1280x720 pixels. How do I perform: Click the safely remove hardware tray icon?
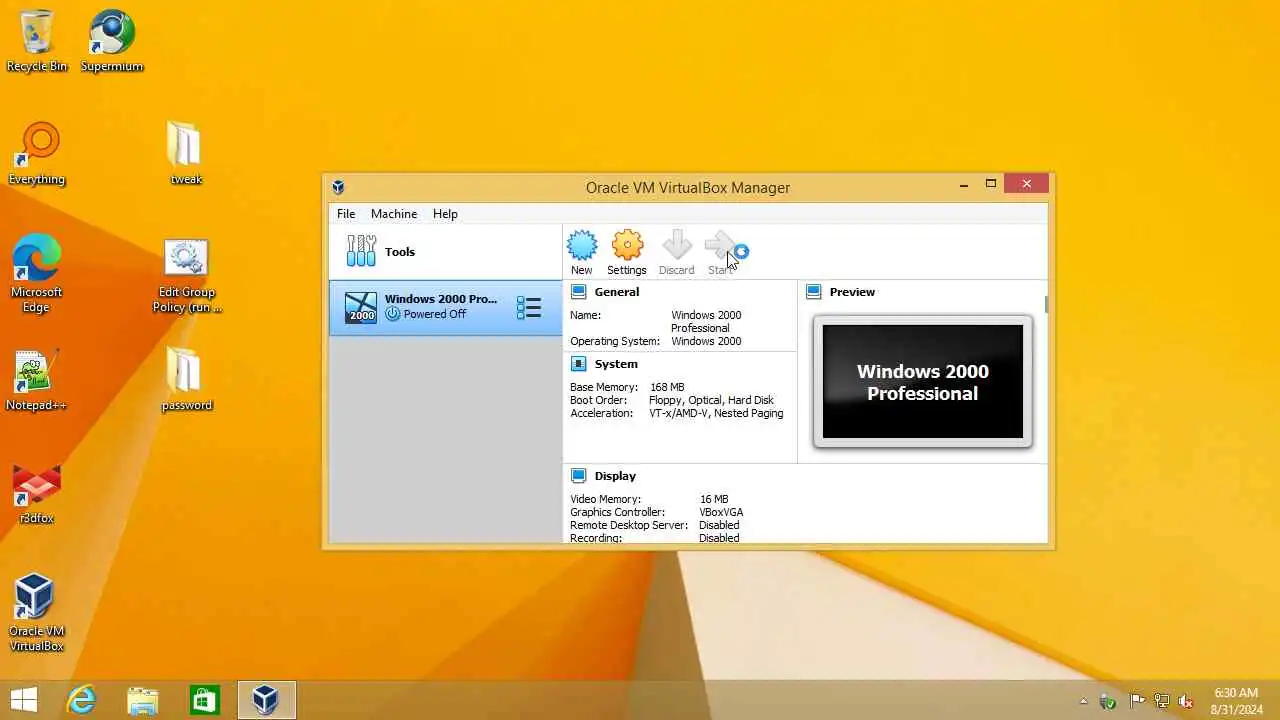tap(1108, 701)
